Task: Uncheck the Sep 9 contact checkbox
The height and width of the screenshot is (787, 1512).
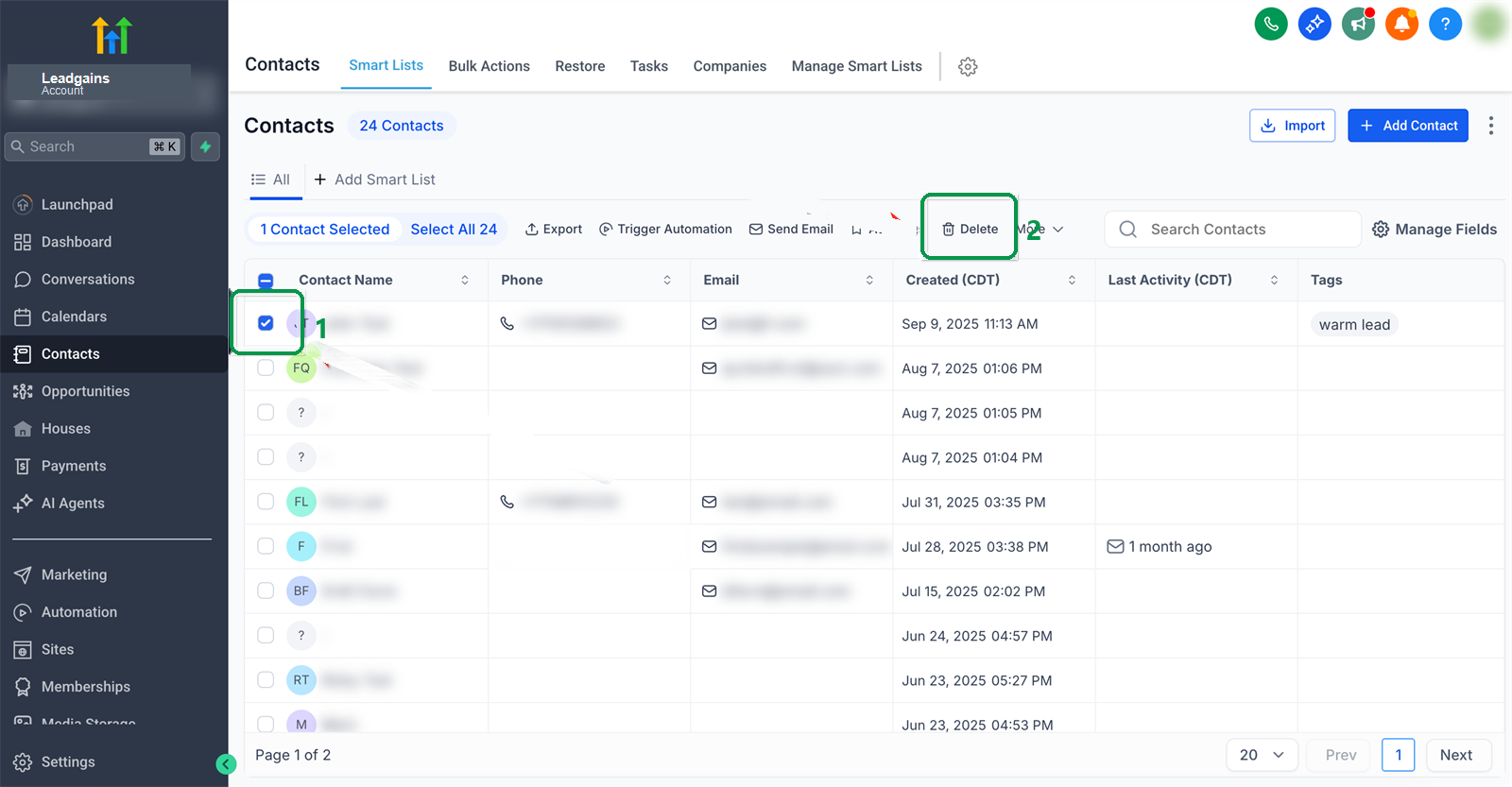Action: pos(266,323)
